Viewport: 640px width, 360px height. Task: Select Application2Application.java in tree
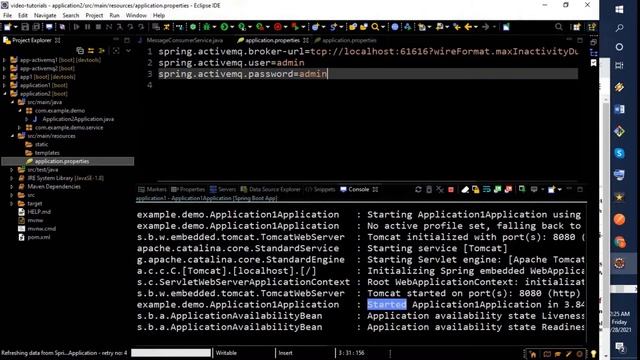[78, 119]
